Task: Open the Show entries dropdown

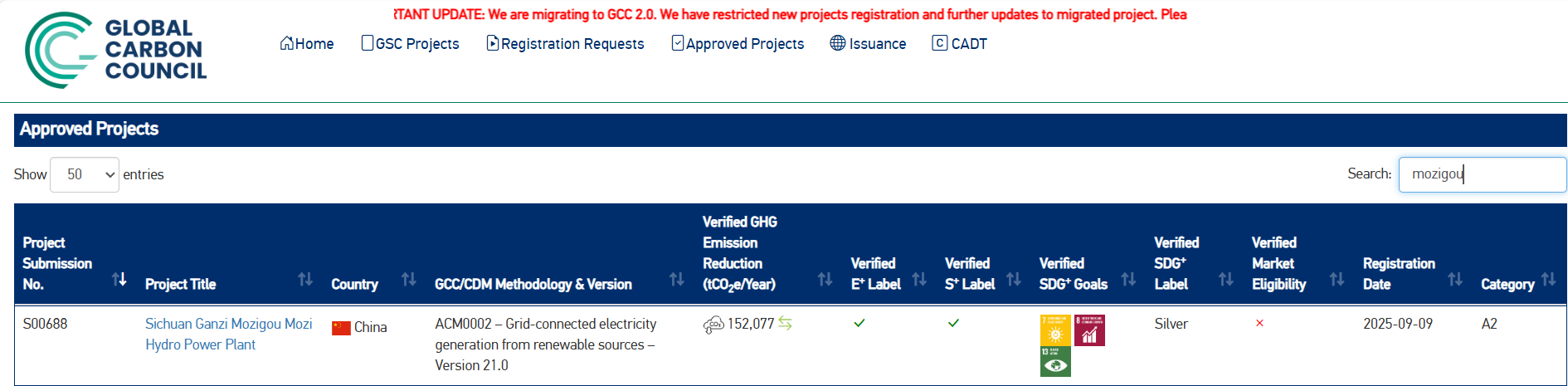Action: [x=85, y=175]
